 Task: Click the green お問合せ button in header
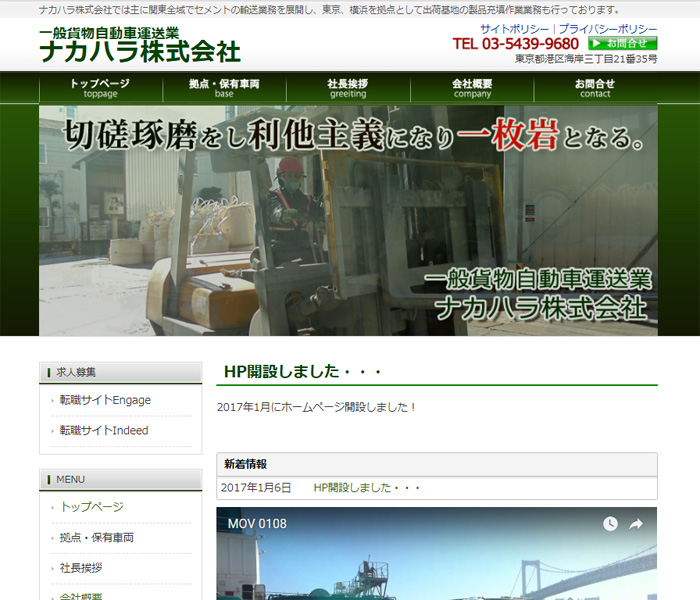pyautogui.click(x=622, y=43)
